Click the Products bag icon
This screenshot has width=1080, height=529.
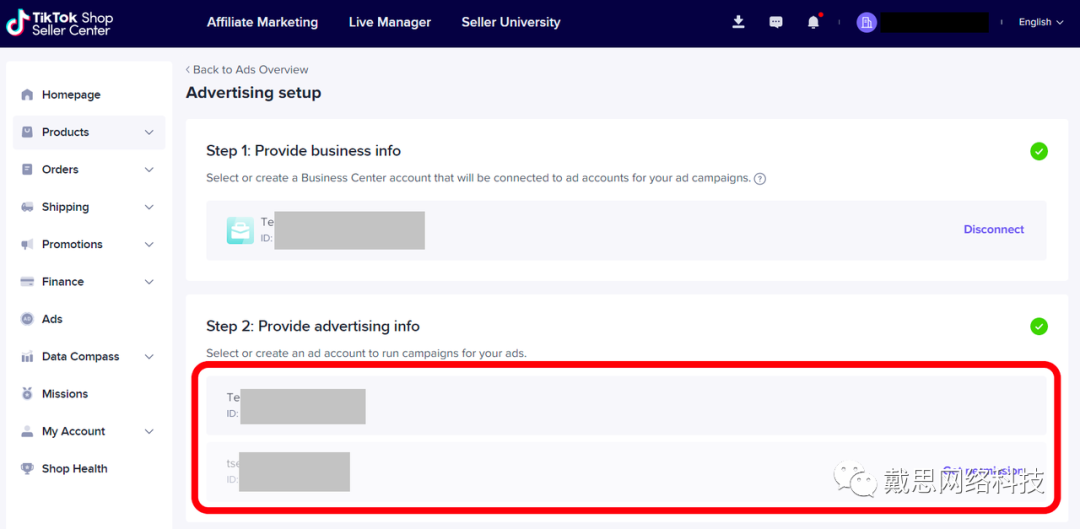click(28, 132)
